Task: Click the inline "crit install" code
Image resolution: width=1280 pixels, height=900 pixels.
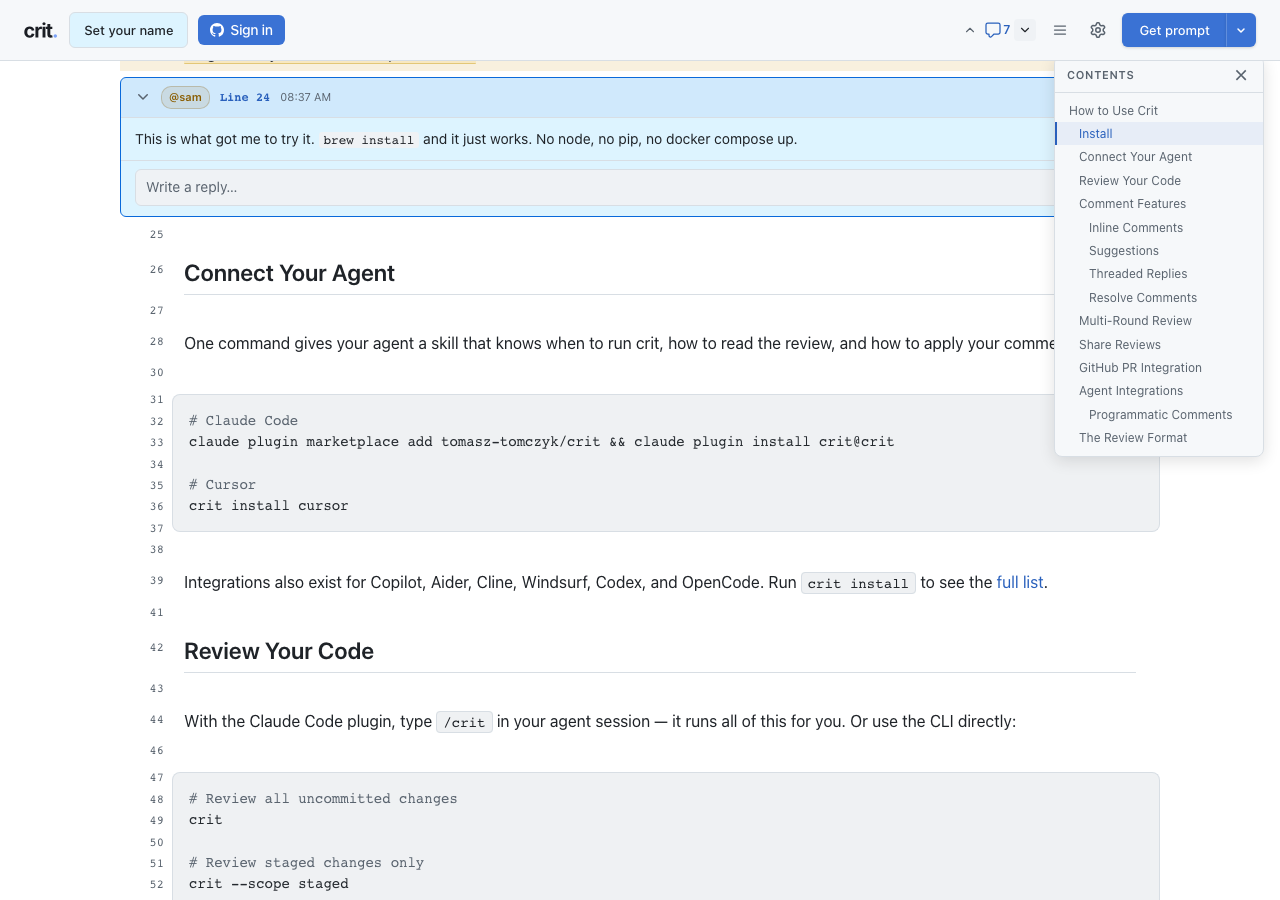Action: (x=858, y=583)
